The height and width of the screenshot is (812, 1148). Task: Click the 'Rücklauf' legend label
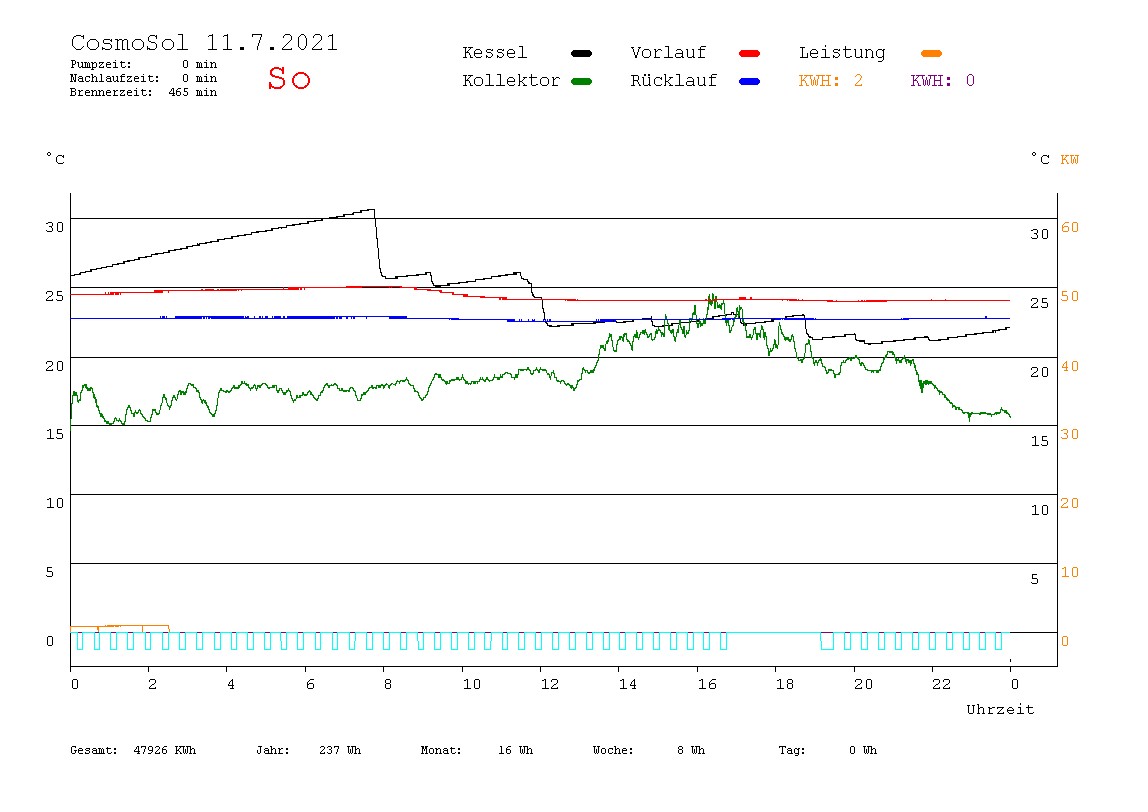tap(674, 81)
